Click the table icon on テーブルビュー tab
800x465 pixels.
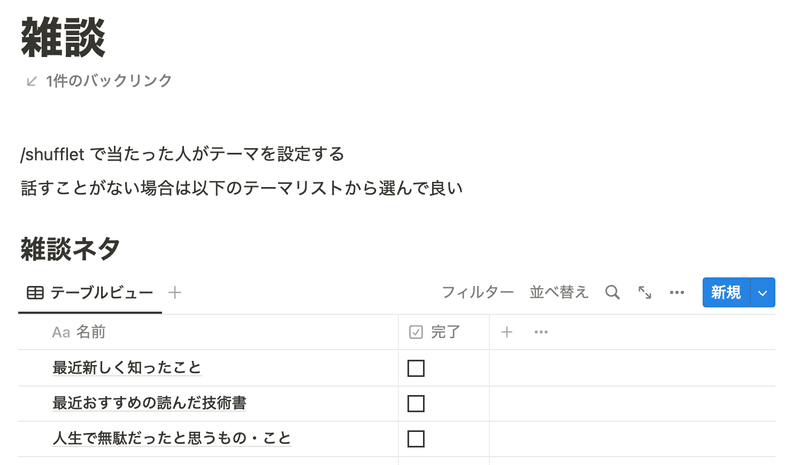(x=35, y=292)
